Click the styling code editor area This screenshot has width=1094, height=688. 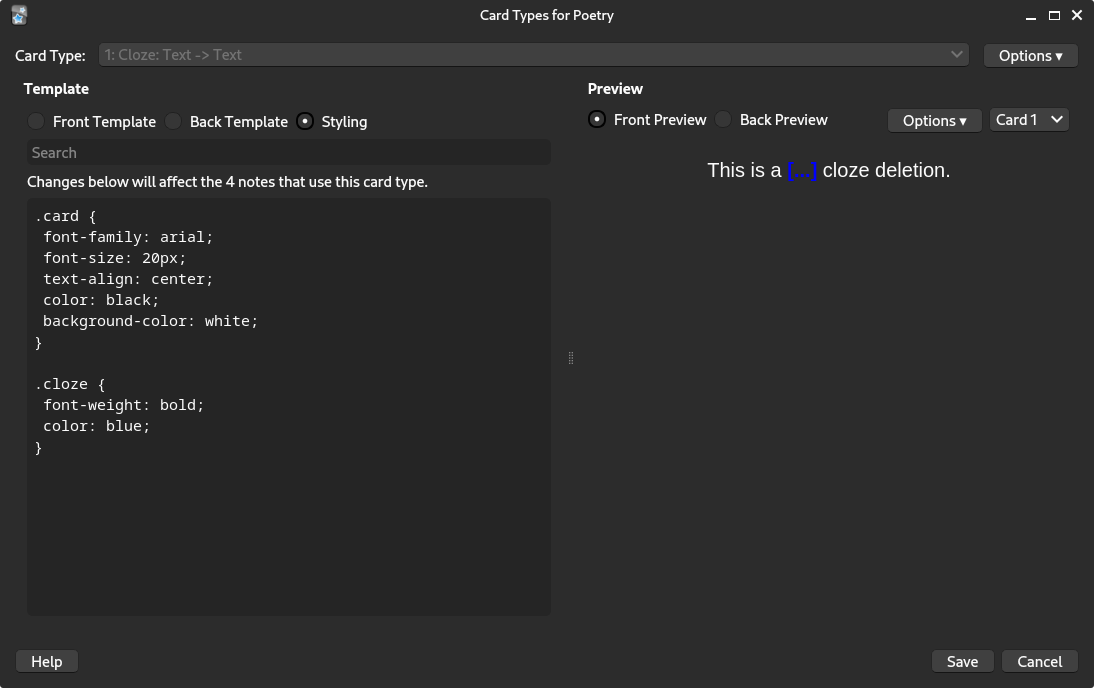pos(288,400)
